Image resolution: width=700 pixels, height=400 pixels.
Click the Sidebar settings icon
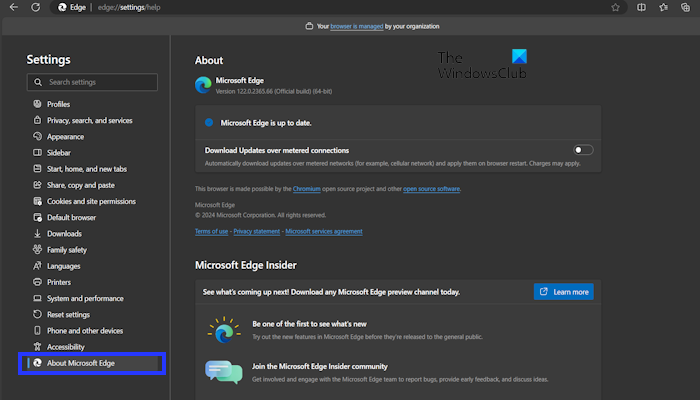click(38, 153)
